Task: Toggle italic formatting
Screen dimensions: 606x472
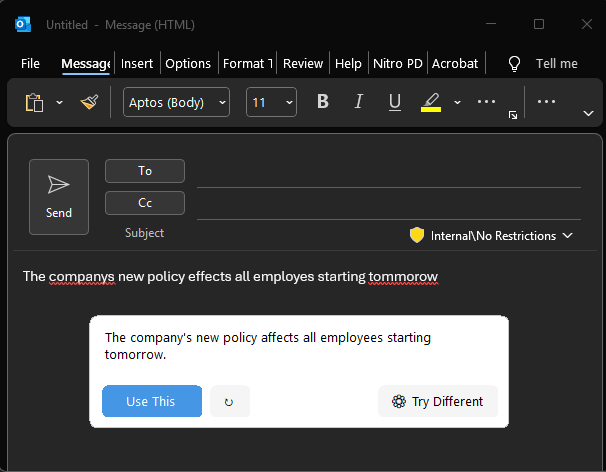Action: (x=359, y=102)
